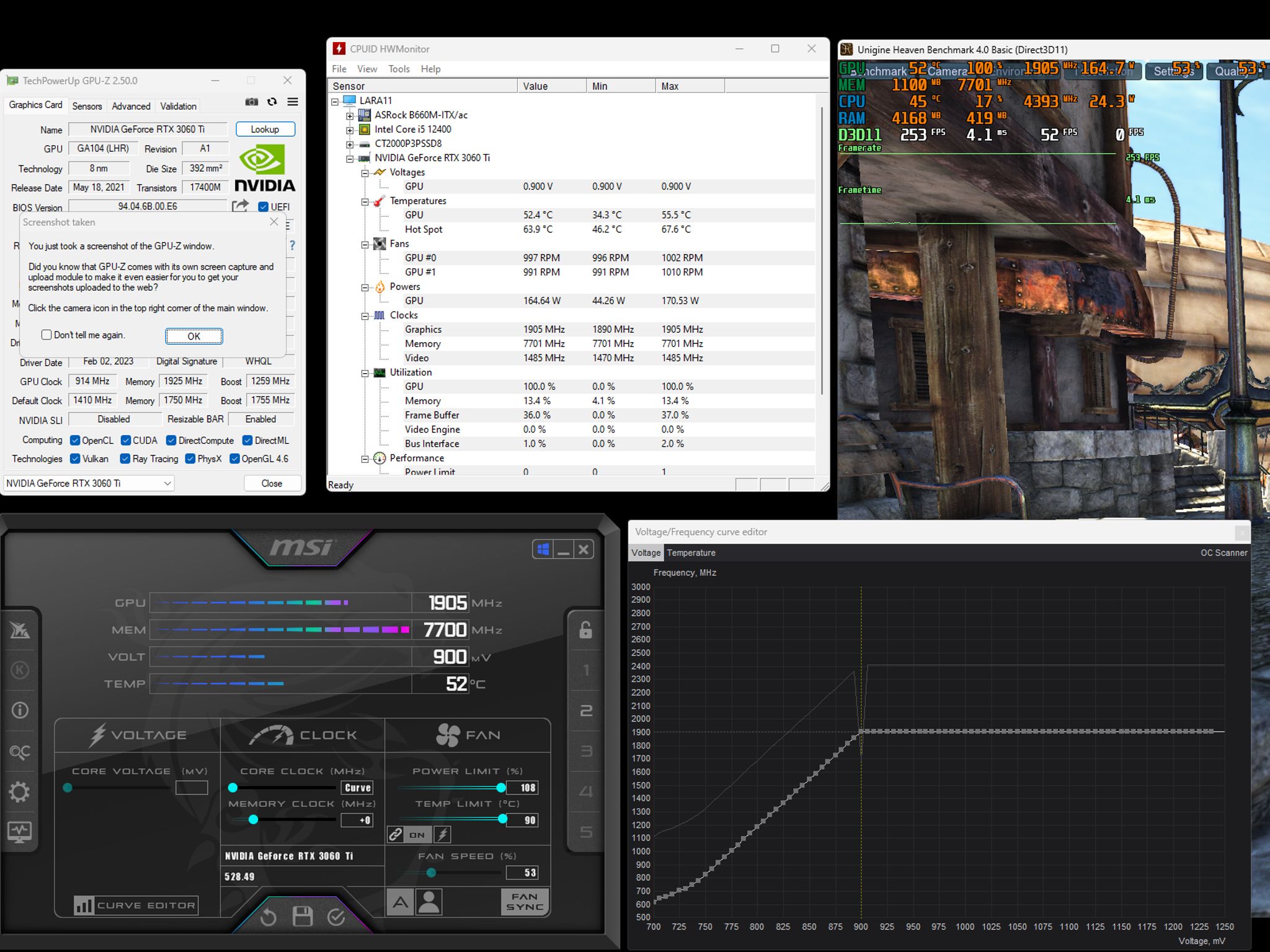
Task: Click the Kombustor K icon
Action: (20, 670)
